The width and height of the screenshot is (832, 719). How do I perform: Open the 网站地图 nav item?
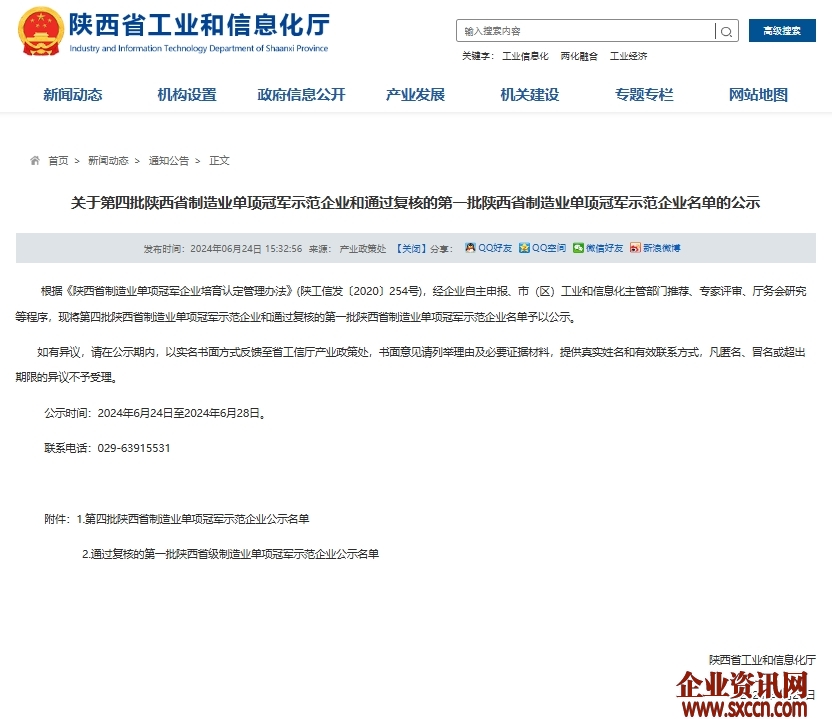(758, 95)
